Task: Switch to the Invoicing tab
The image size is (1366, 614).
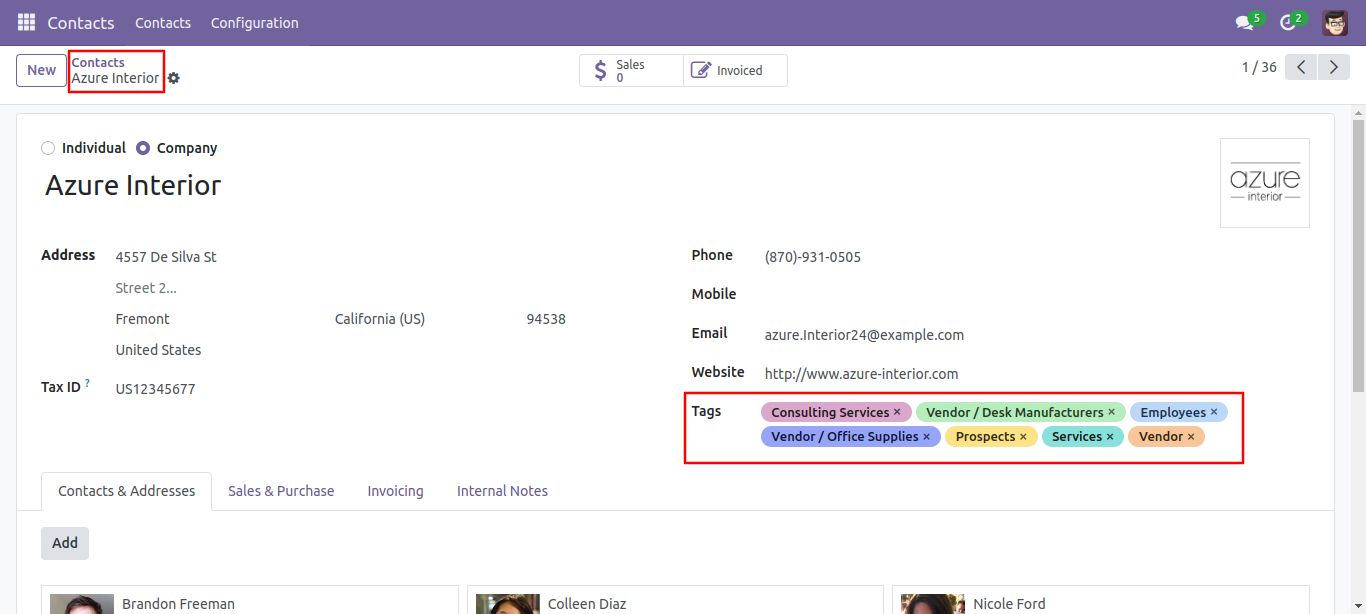Action: tap(395, 491)
